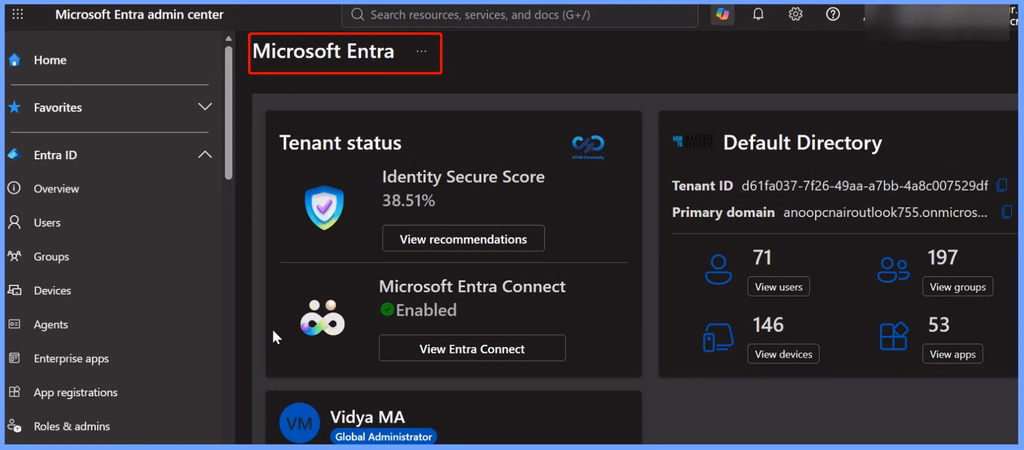
Task: Expand the Favorites section chevron
Action: click(205, 107)
